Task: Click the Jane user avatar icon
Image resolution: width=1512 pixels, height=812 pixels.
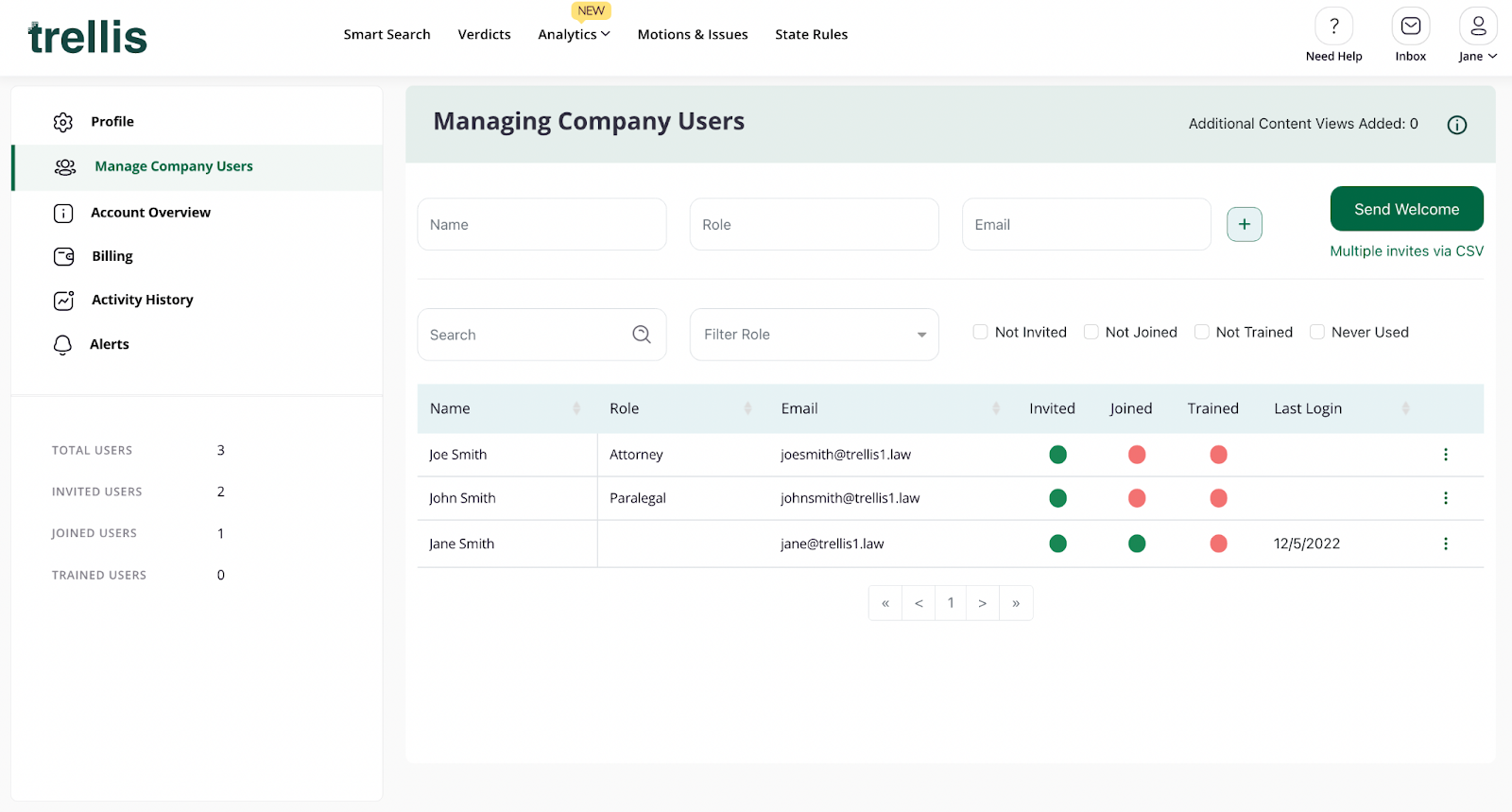Action: pos(1478,26)
